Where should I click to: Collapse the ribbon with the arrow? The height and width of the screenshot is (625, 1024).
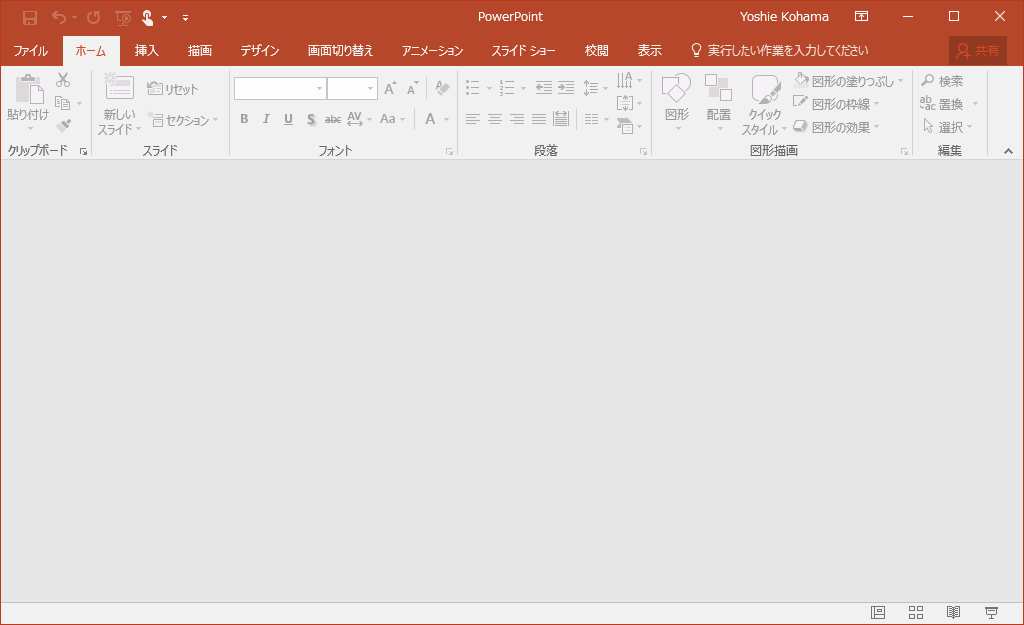[1008, 151]
